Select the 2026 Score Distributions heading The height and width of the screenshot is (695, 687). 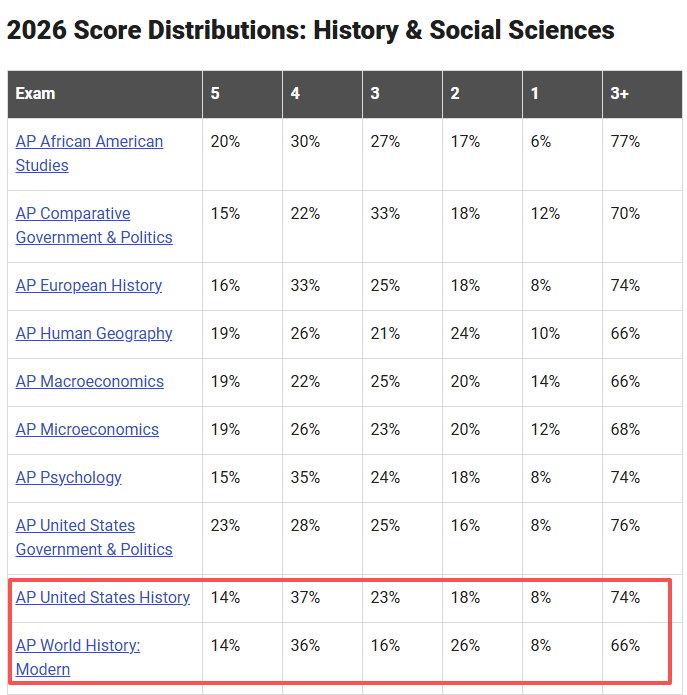311,30
